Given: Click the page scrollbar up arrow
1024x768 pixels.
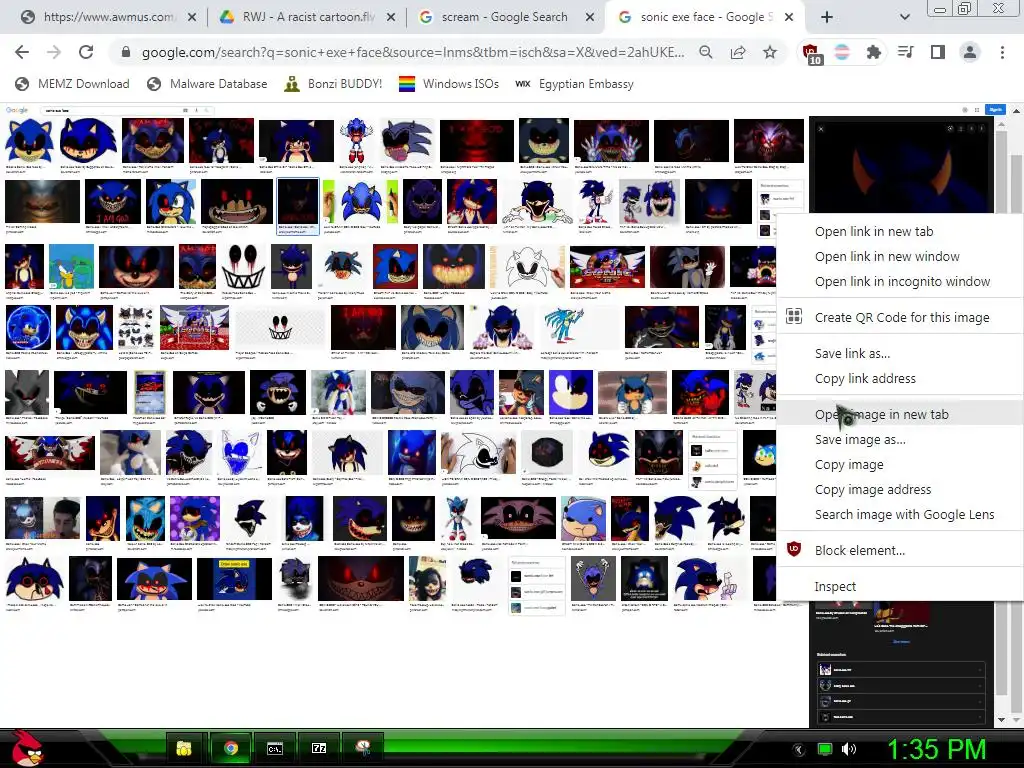Looking at the screenshot, I should click(x=1016, y=112).
